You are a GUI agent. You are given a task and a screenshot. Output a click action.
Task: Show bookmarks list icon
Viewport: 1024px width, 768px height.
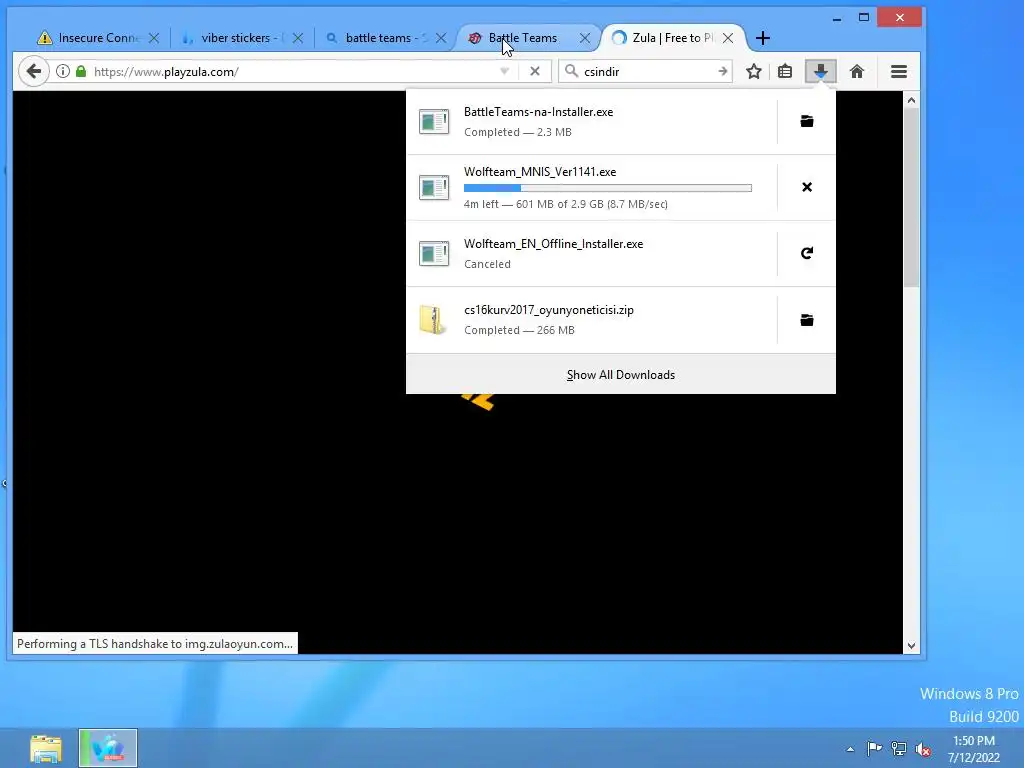pos(785,71)
